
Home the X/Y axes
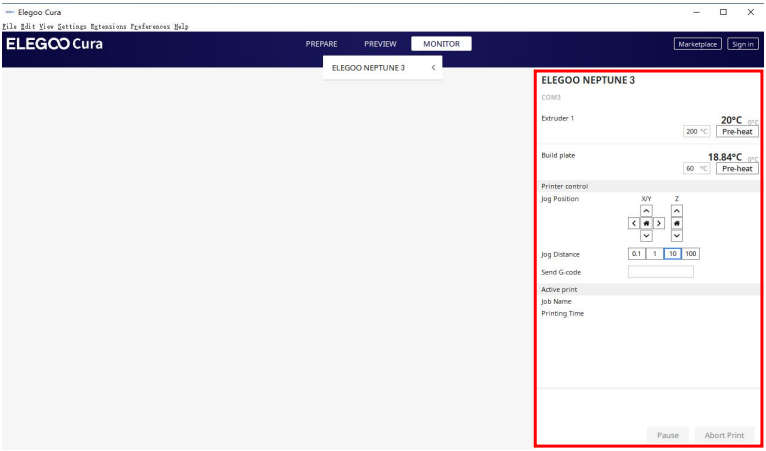[x=646, y=223]
